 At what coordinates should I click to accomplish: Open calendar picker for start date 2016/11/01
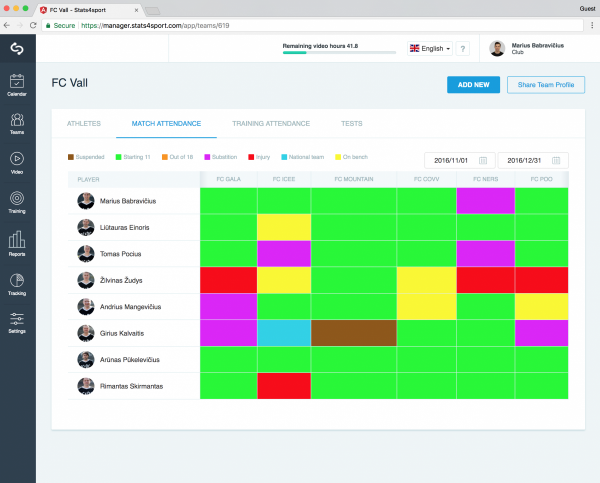(x=483, y=160)
